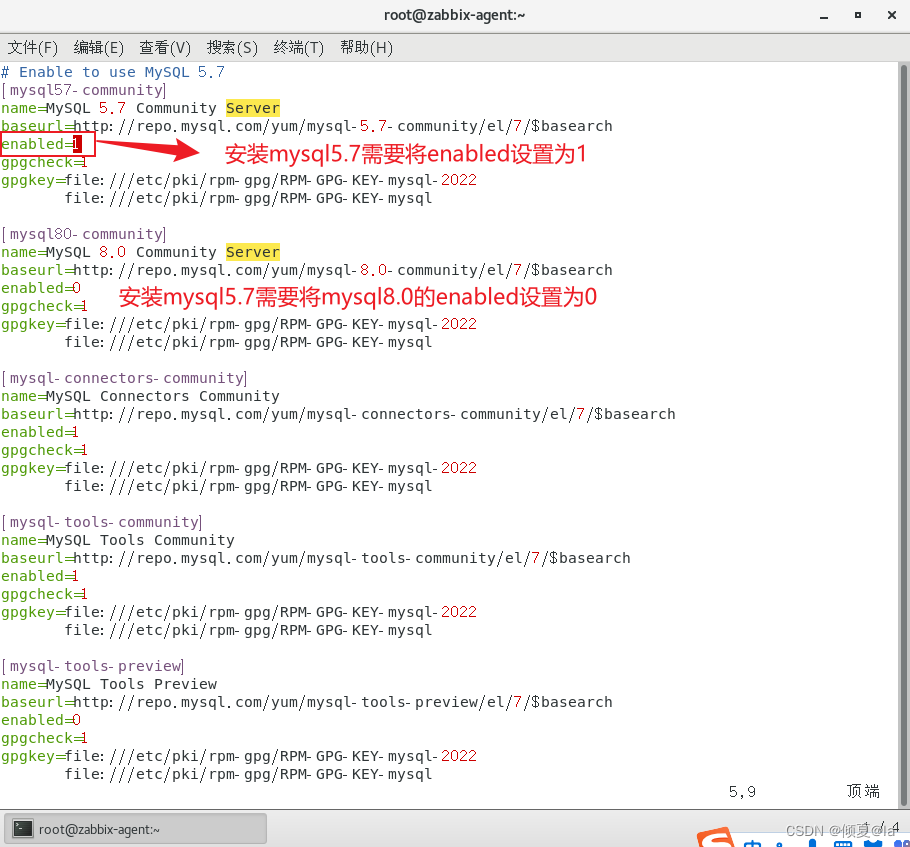Click the mysql-8.0-community baseurl line
This screenshot has height=847, width=910.
point(307,270)
